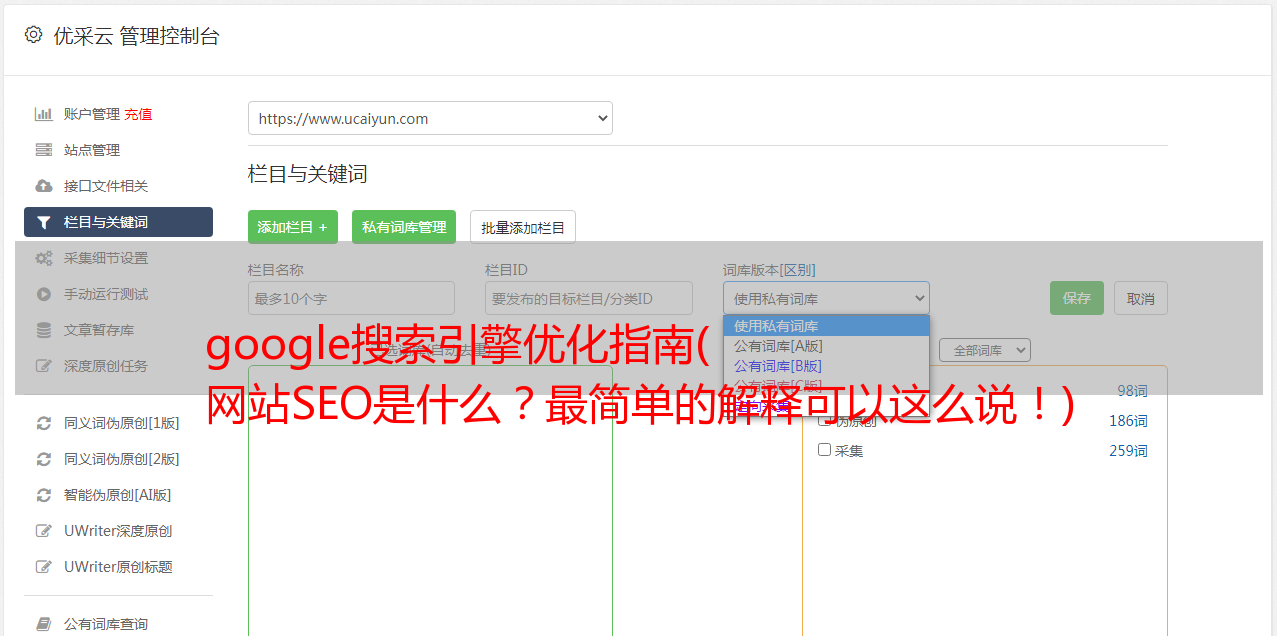The height and width of the screenshot is (636, 1277).
Task: Open 账户管理 menu item
Action: pos(92,114)
